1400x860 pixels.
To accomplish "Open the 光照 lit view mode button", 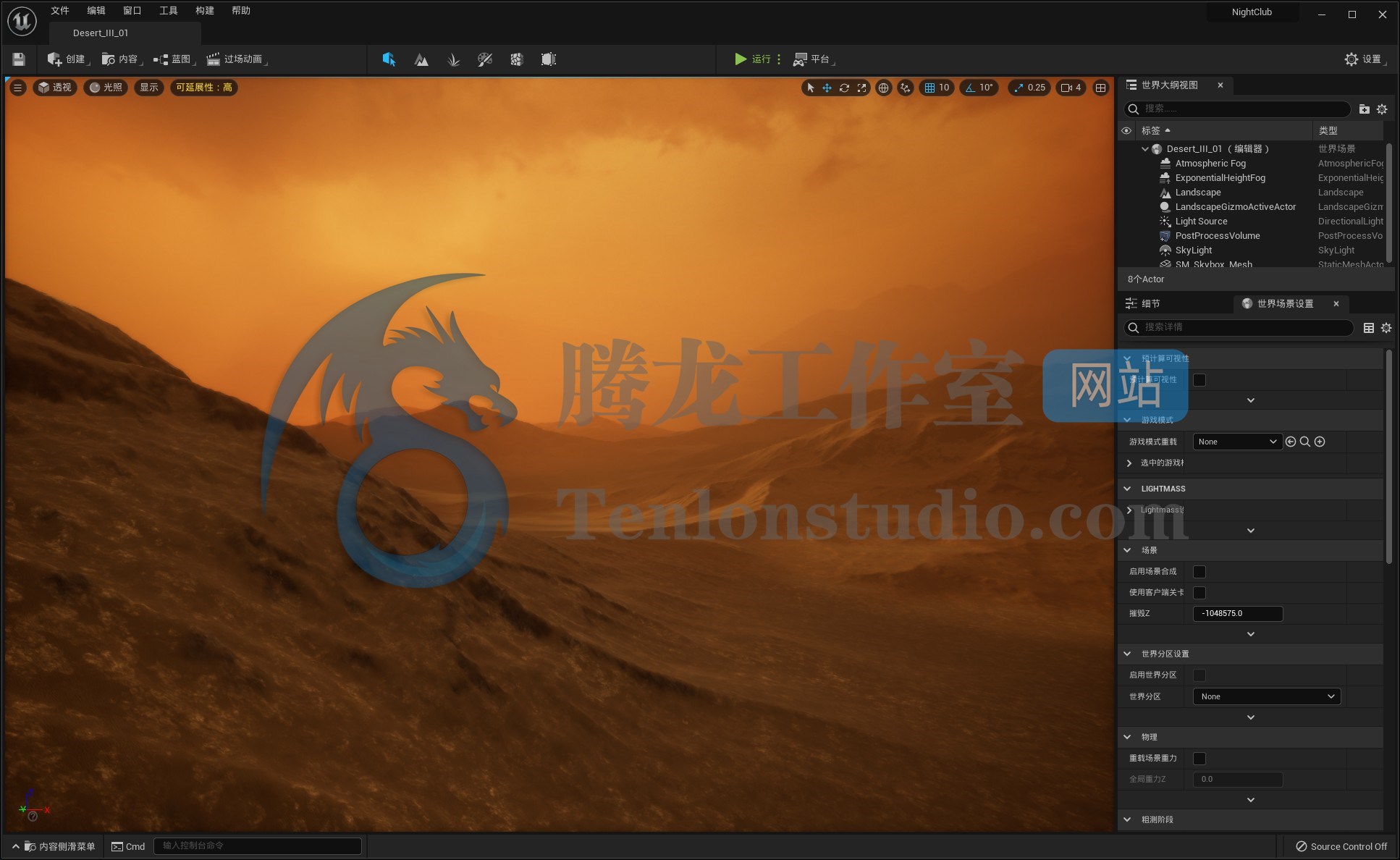I will pyautogui.click(x=106, y=88).
